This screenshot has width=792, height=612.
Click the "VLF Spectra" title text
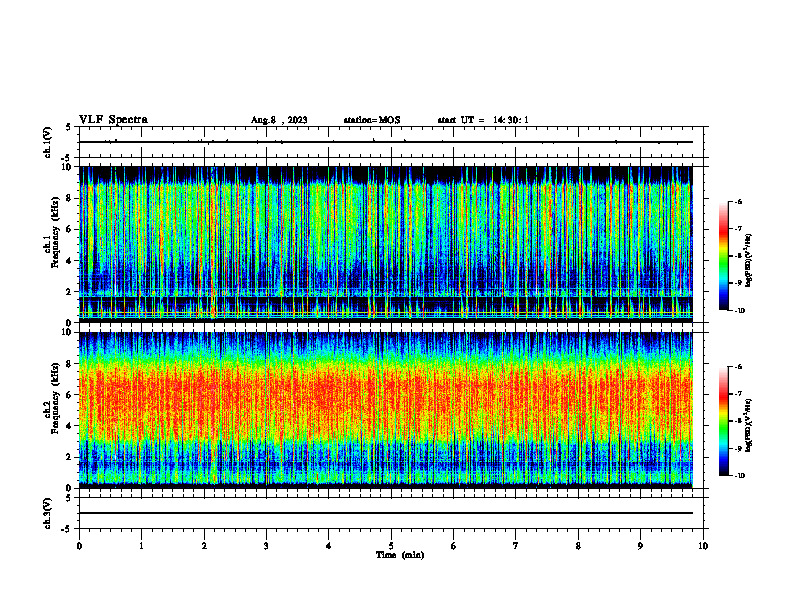tap(113, 120)
